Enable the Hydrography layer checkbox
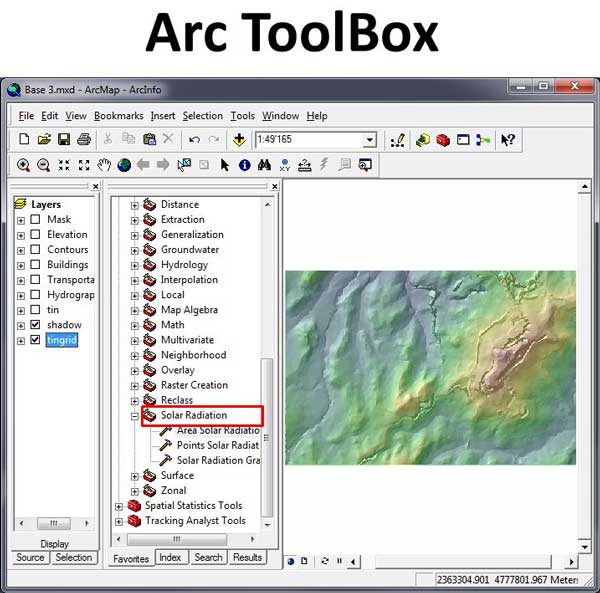The height and width of the screenshot is (593, 600). click(x=35, y=295)
